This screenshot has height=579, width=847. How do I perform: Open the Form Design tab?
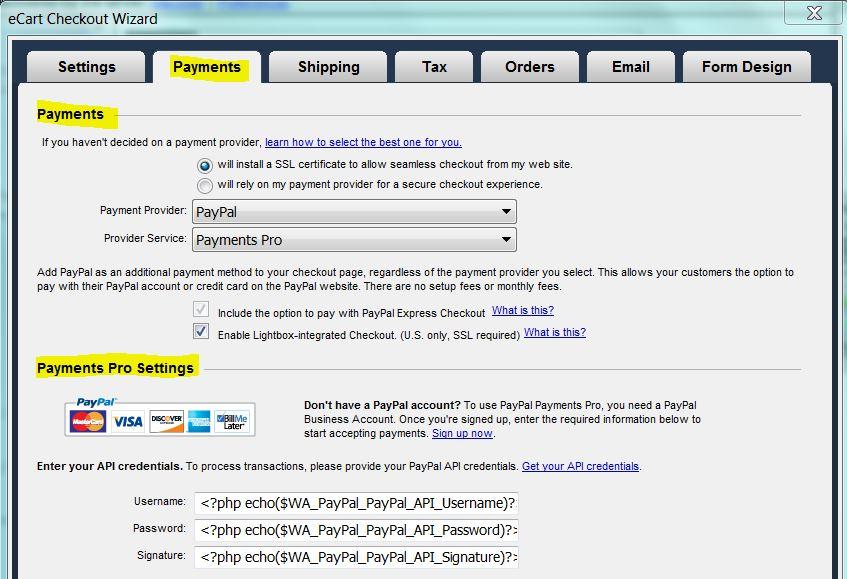(x=747, y=67)
